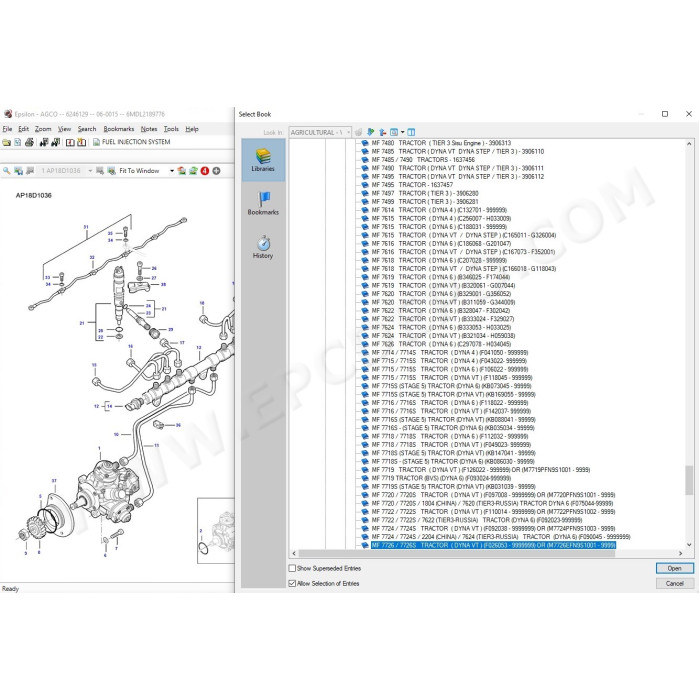Open the Tools menu

click(171, 129)
